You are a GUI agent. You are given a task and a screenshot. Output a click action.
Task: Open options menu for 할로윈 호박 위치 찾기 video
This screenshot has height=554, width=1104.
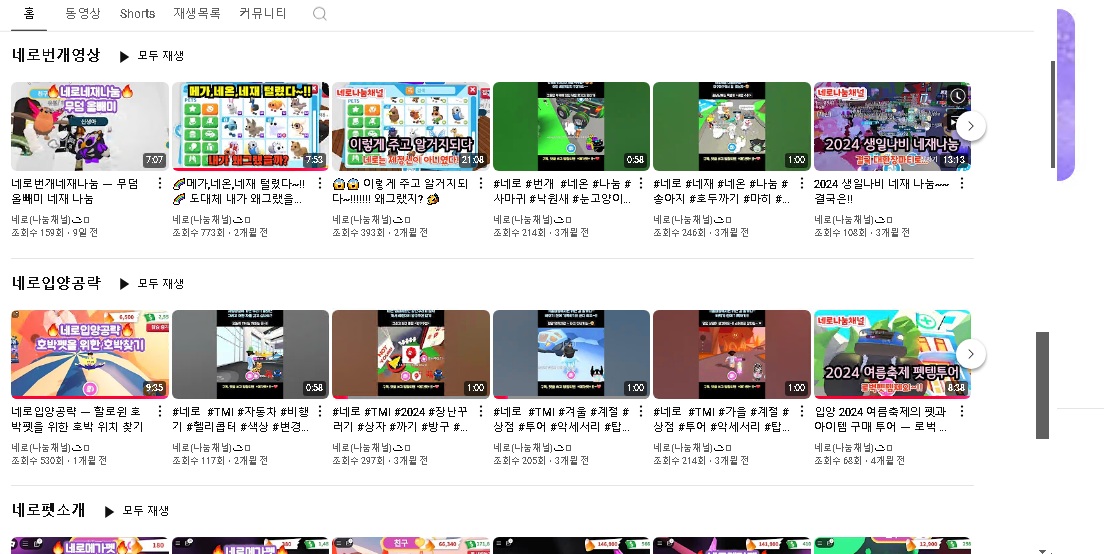click(159, 411)
